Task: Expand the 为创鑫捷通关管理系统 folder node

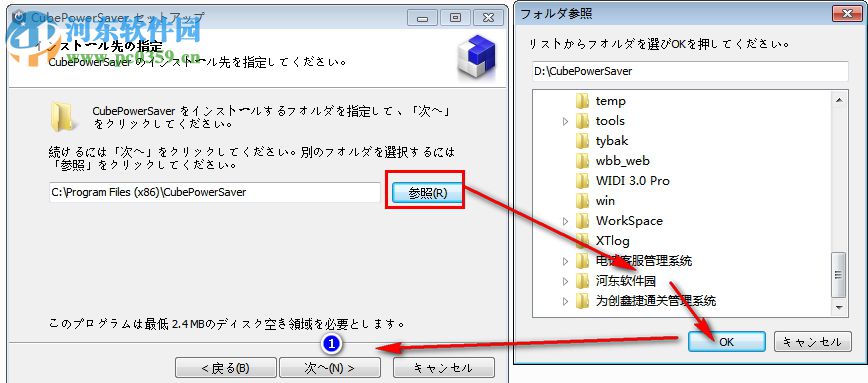Action: 565,301
